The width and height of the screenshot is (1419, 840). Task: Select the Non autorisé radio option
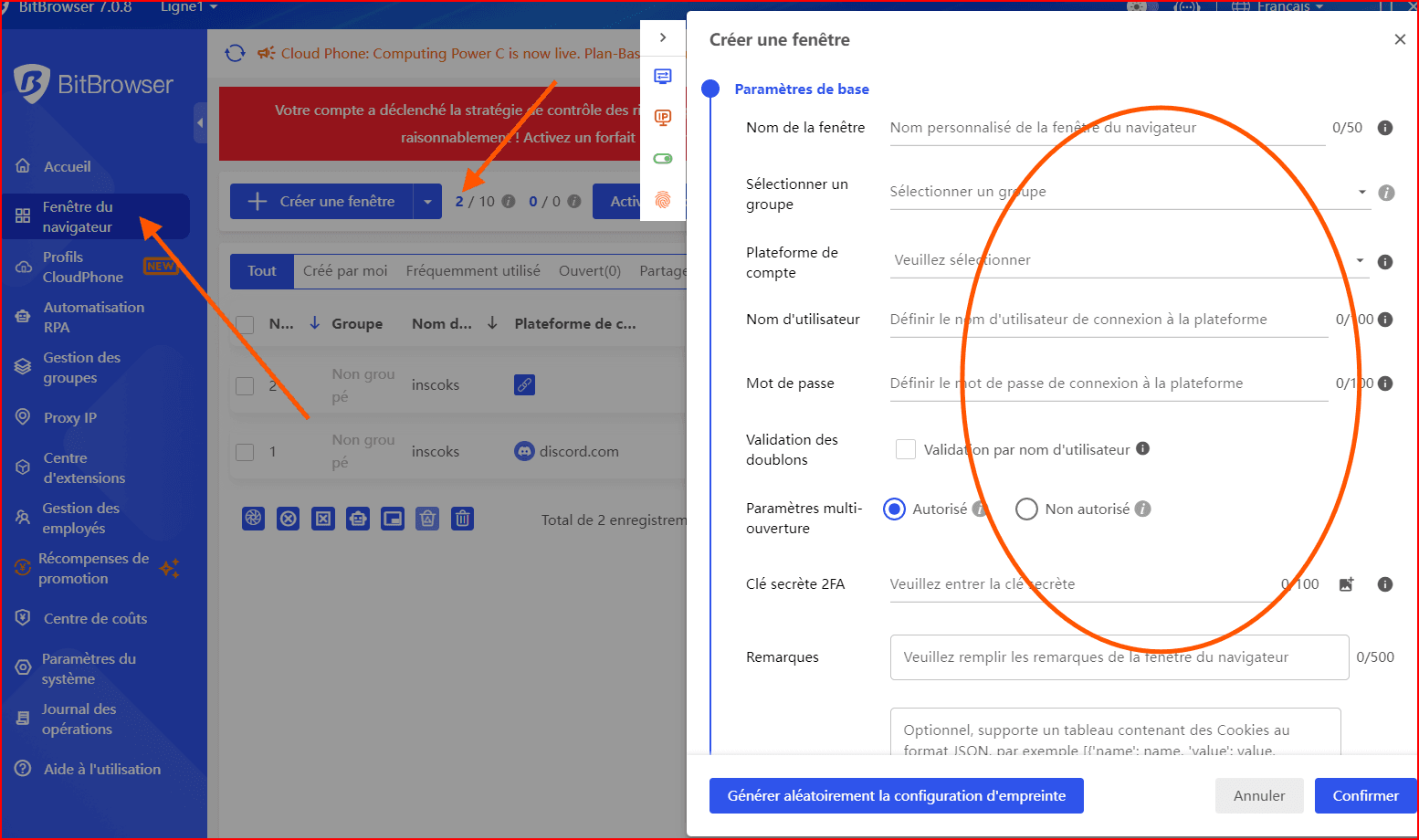(x=1026, y=509)
